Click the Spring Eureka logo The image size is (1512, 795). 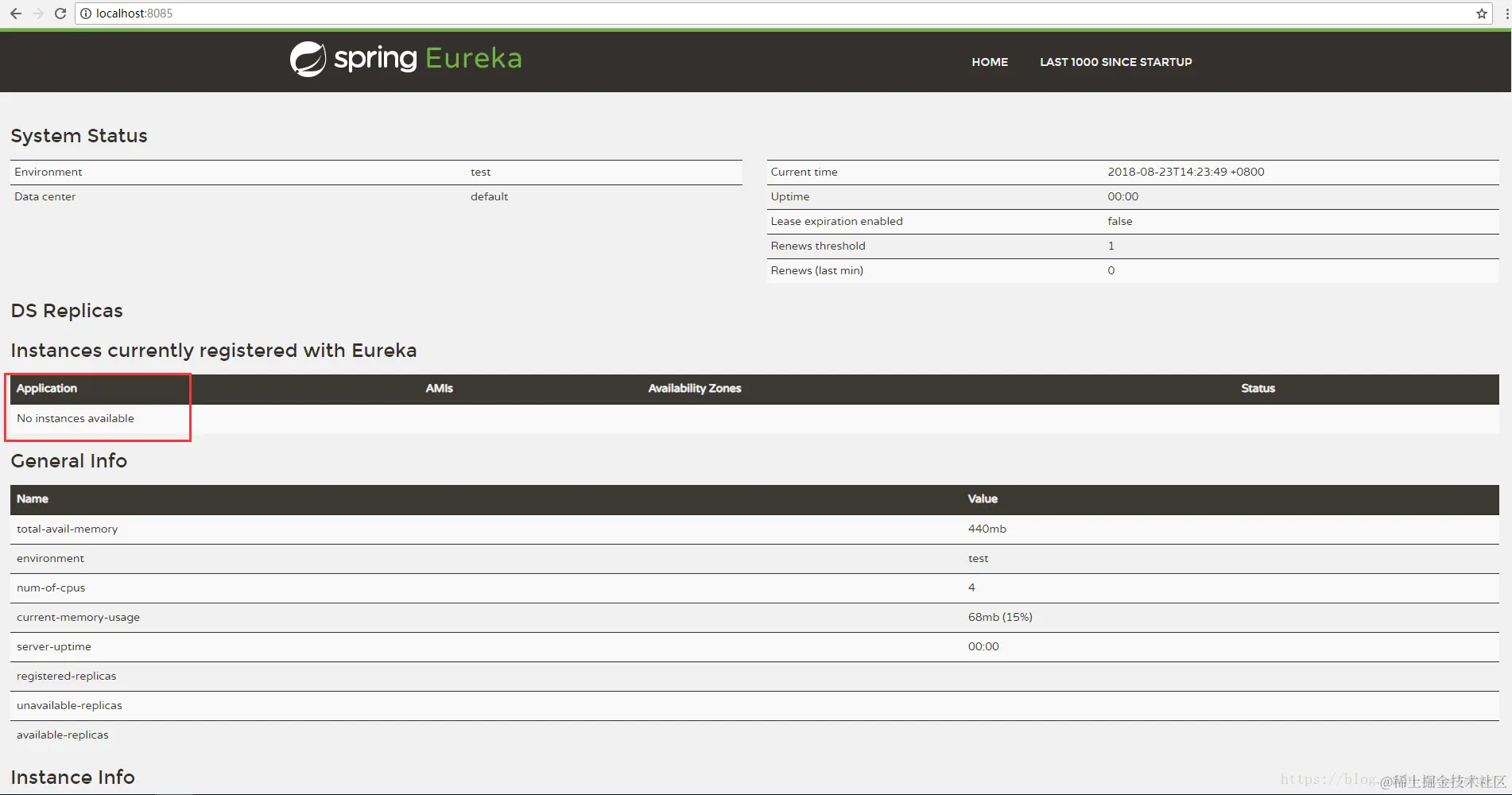[405, 59]
